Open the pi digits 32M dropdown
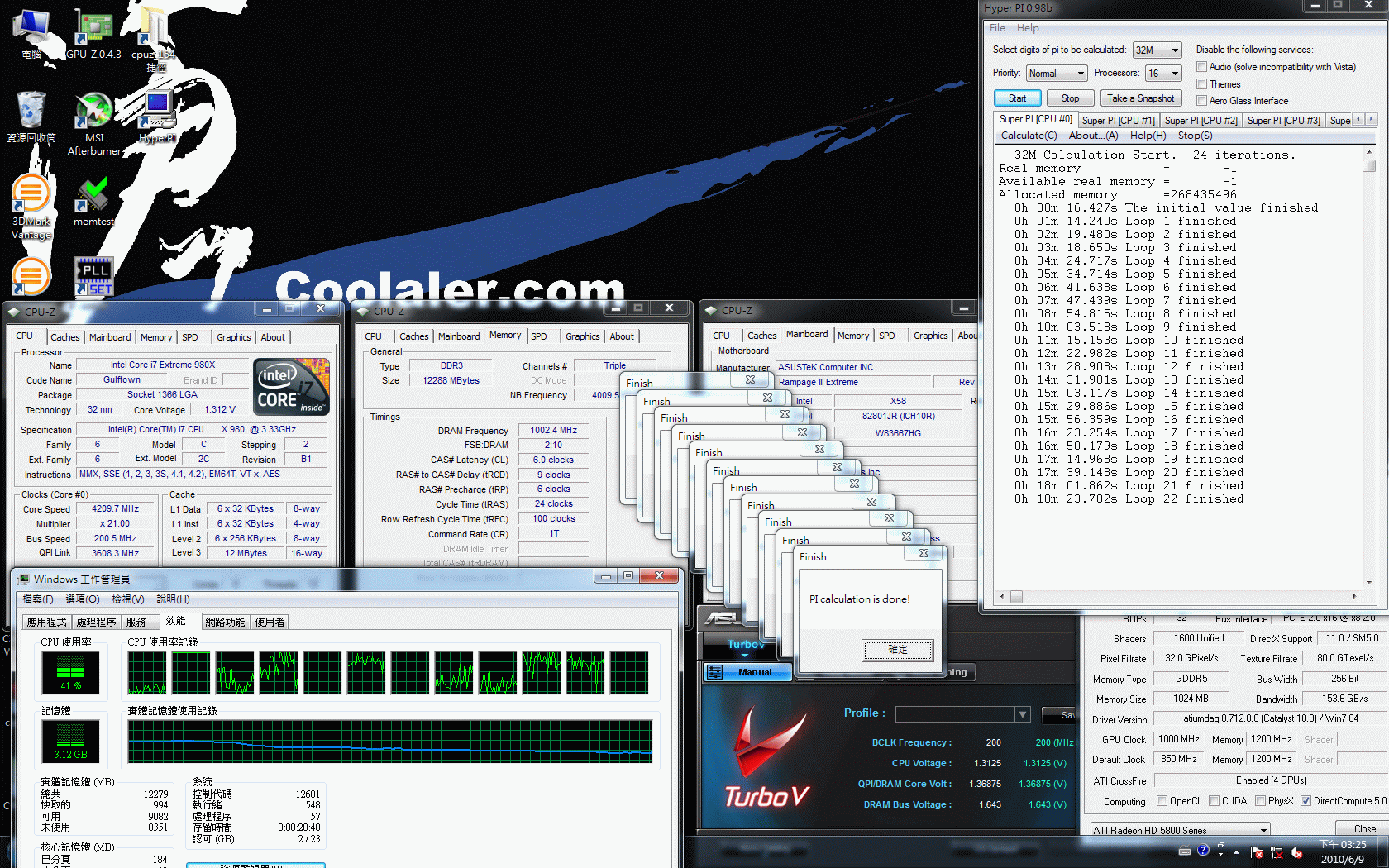Image resolution: width=1389 pixels, height=868 pixels. 1157,50
